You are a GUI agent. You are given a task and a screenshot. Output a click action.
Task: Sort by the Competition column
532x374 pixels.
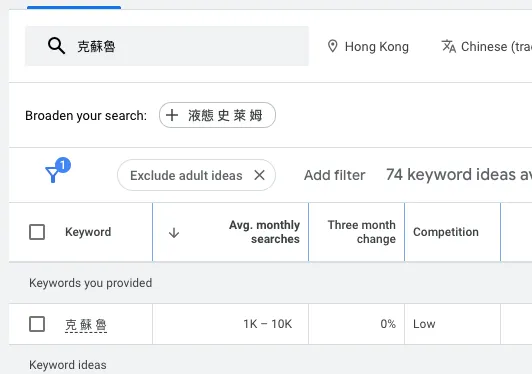pyautogui.click(x=446, y=232)
